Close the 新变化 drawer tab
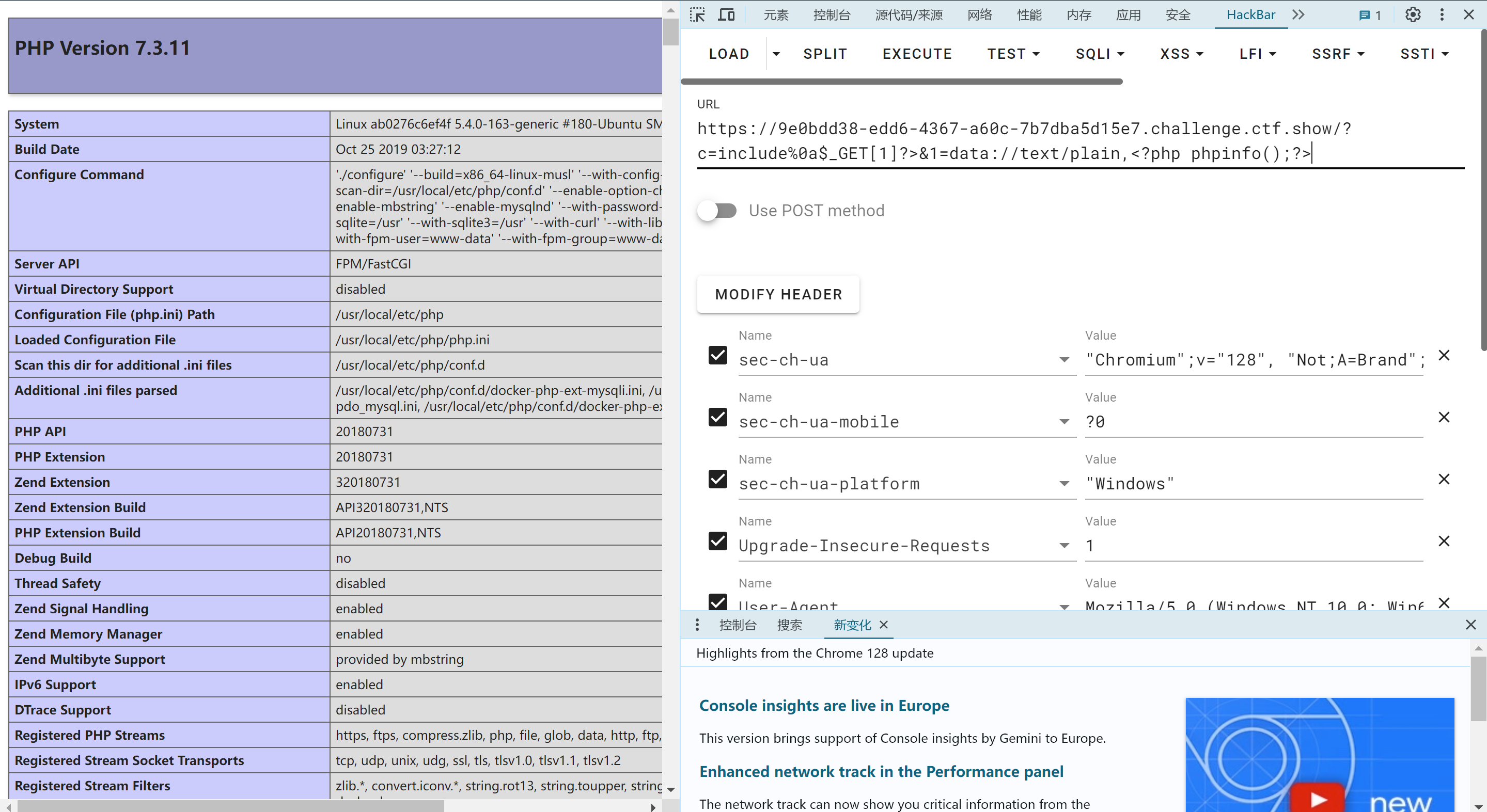The image size is (1487, 812). pos(883,625)
